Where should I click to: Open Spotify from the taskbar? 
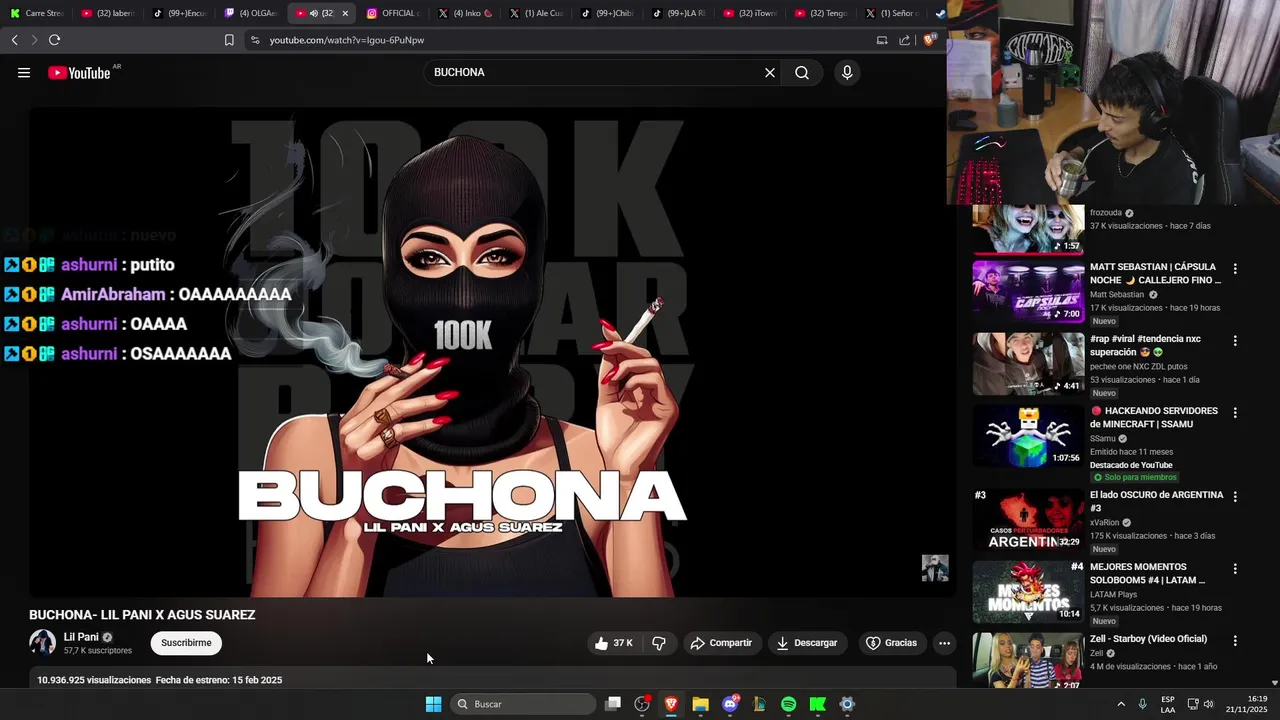tap(788, 704)
